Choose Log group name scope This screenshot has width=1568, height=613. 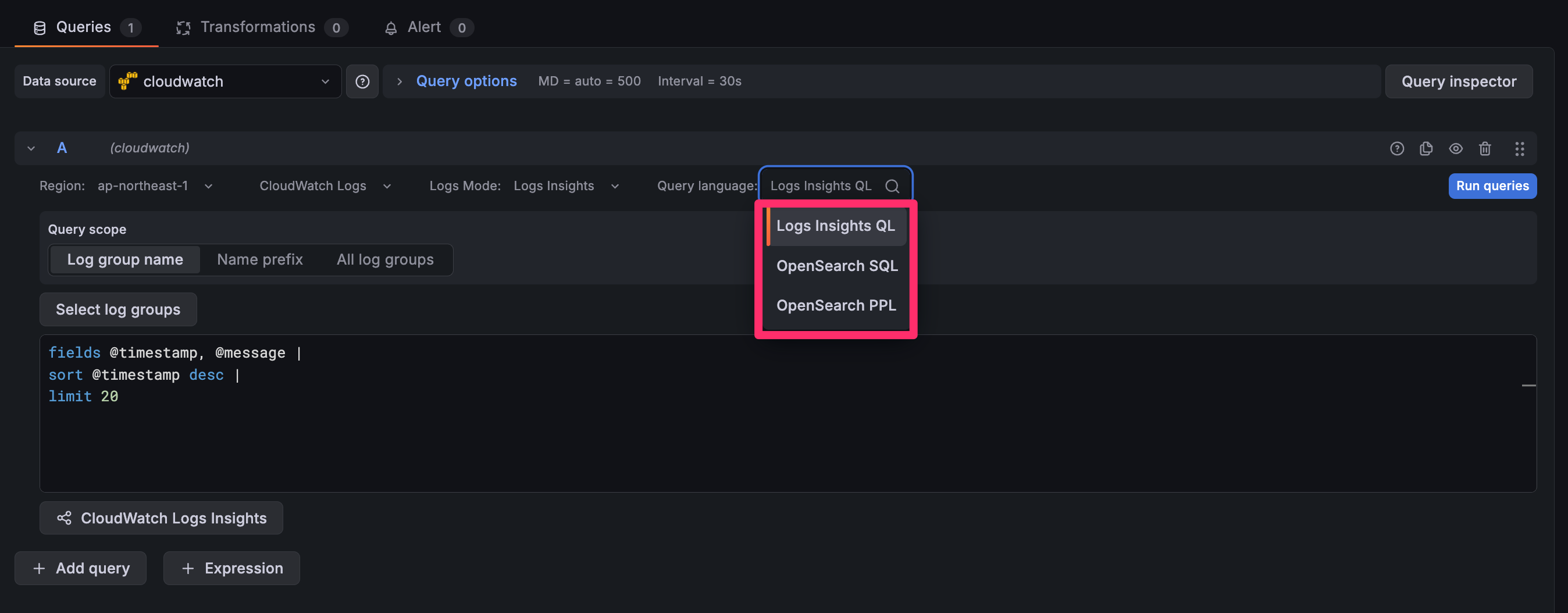coord(125,260)
